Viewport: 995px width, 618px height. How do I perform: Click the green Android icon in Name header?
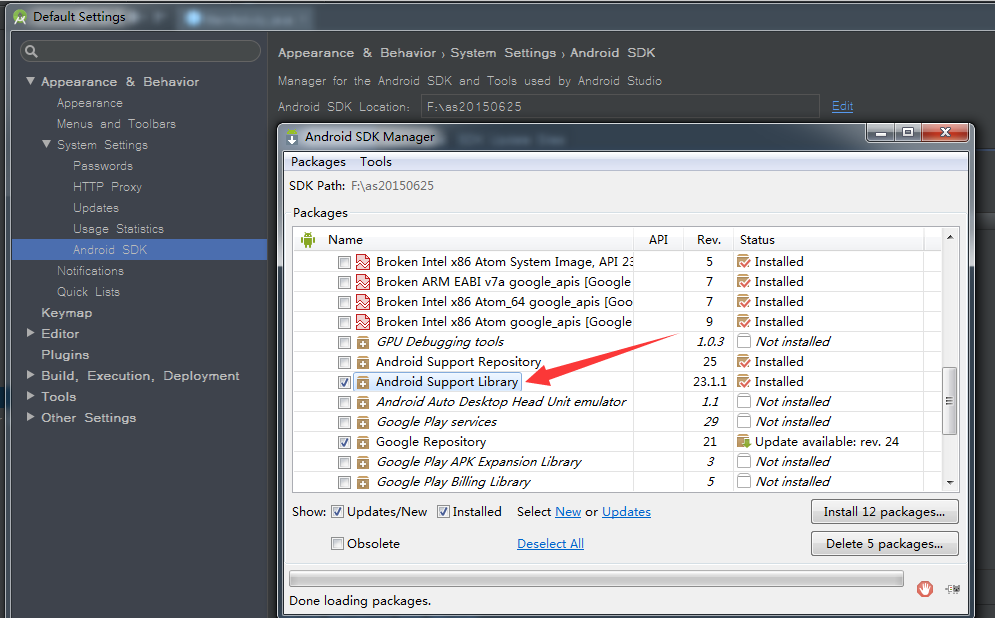[308, 240]
